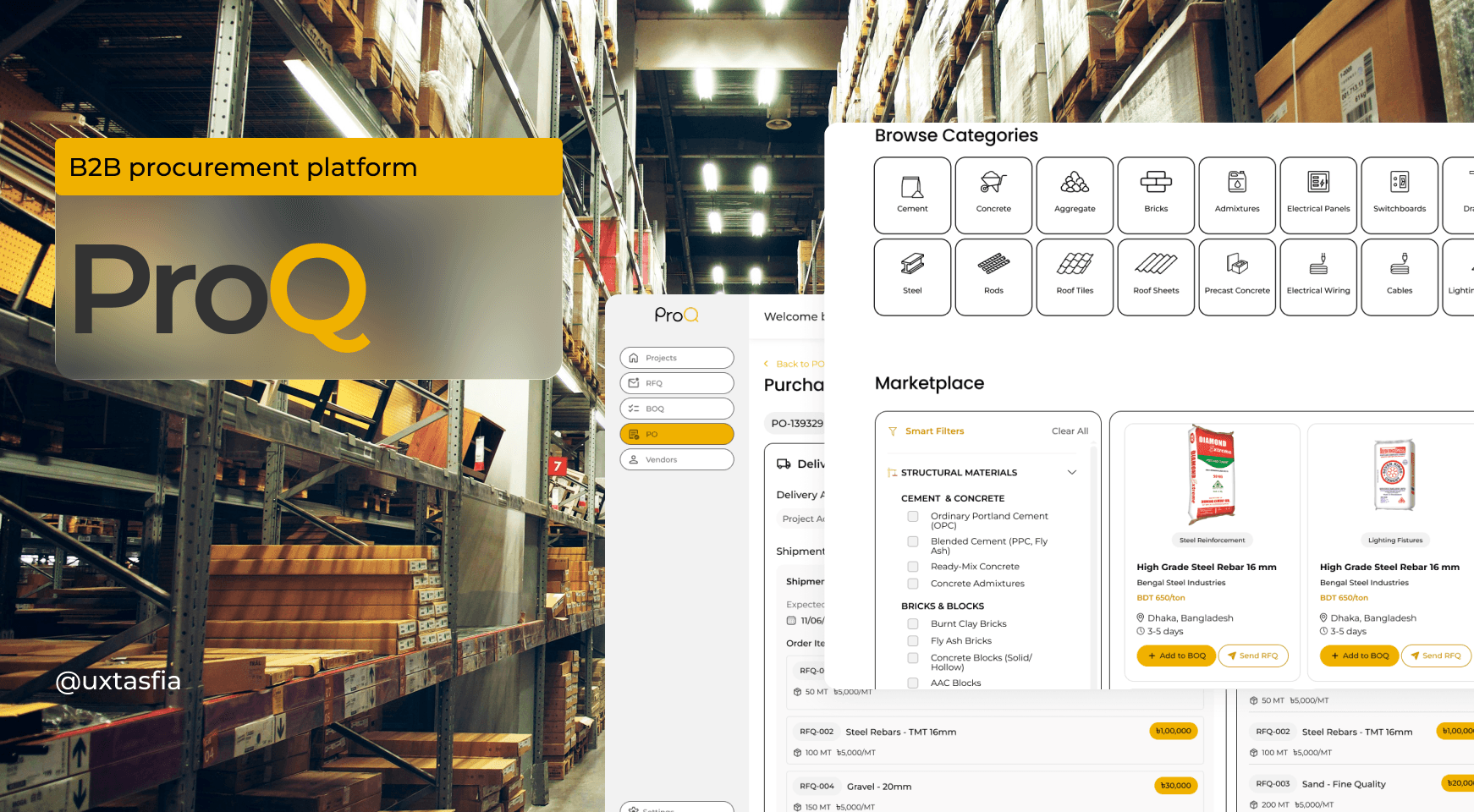1474x812 pixels.
Task: Click the Lighting Fixtures tag
Action: 1395,540
